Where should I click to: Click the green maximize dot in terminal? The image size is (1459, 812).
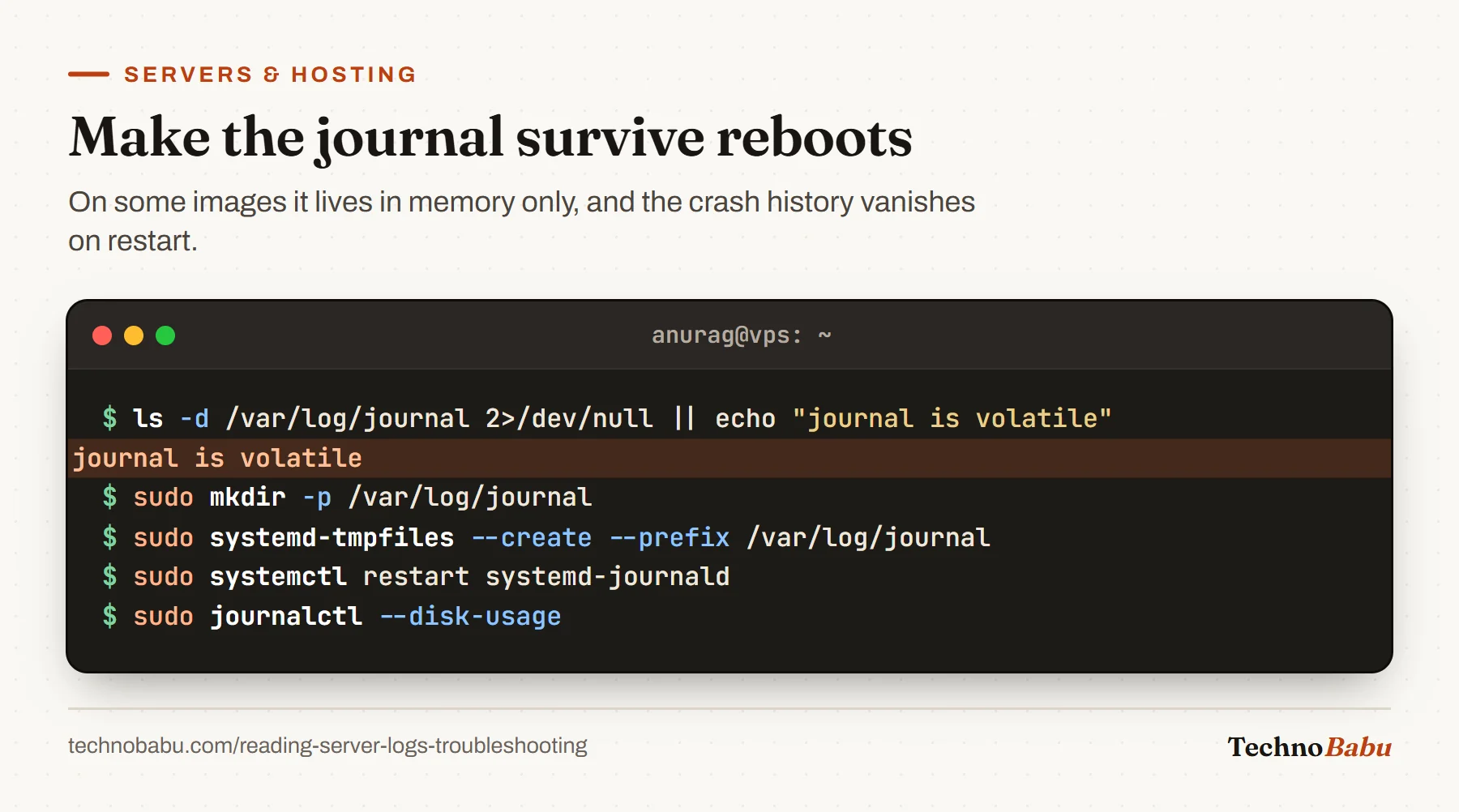[x=165, y=335]
